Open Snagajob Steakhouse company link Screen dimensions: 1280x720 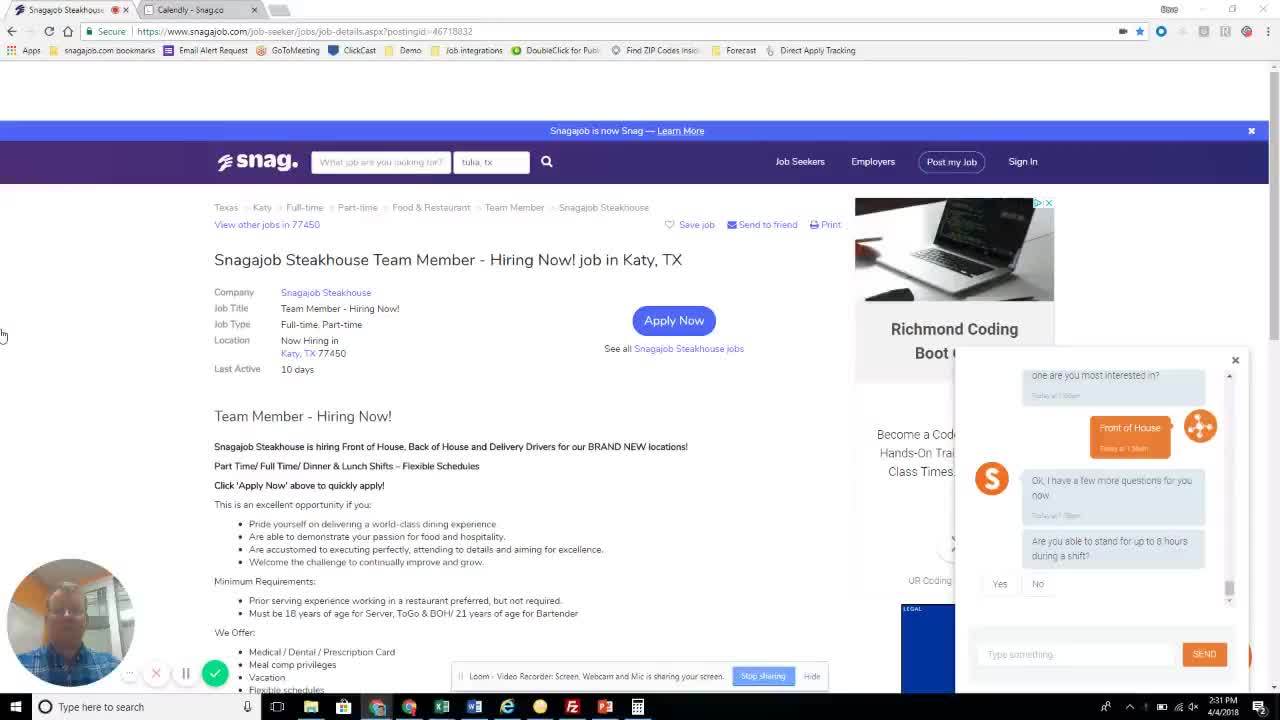[326, 293]
